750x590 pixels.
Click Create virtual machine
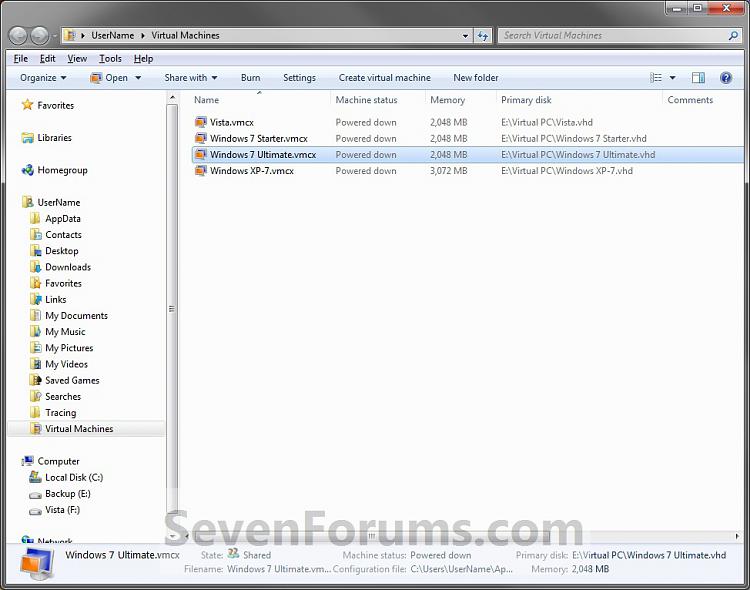click(385, 78)
